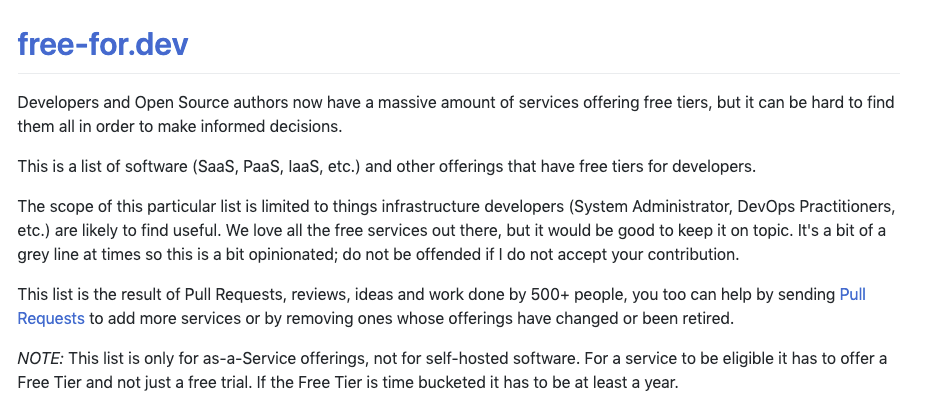Click the phrase "grey line at times"
The height and width of the screenshot is (408, 927).
point(80,255)
